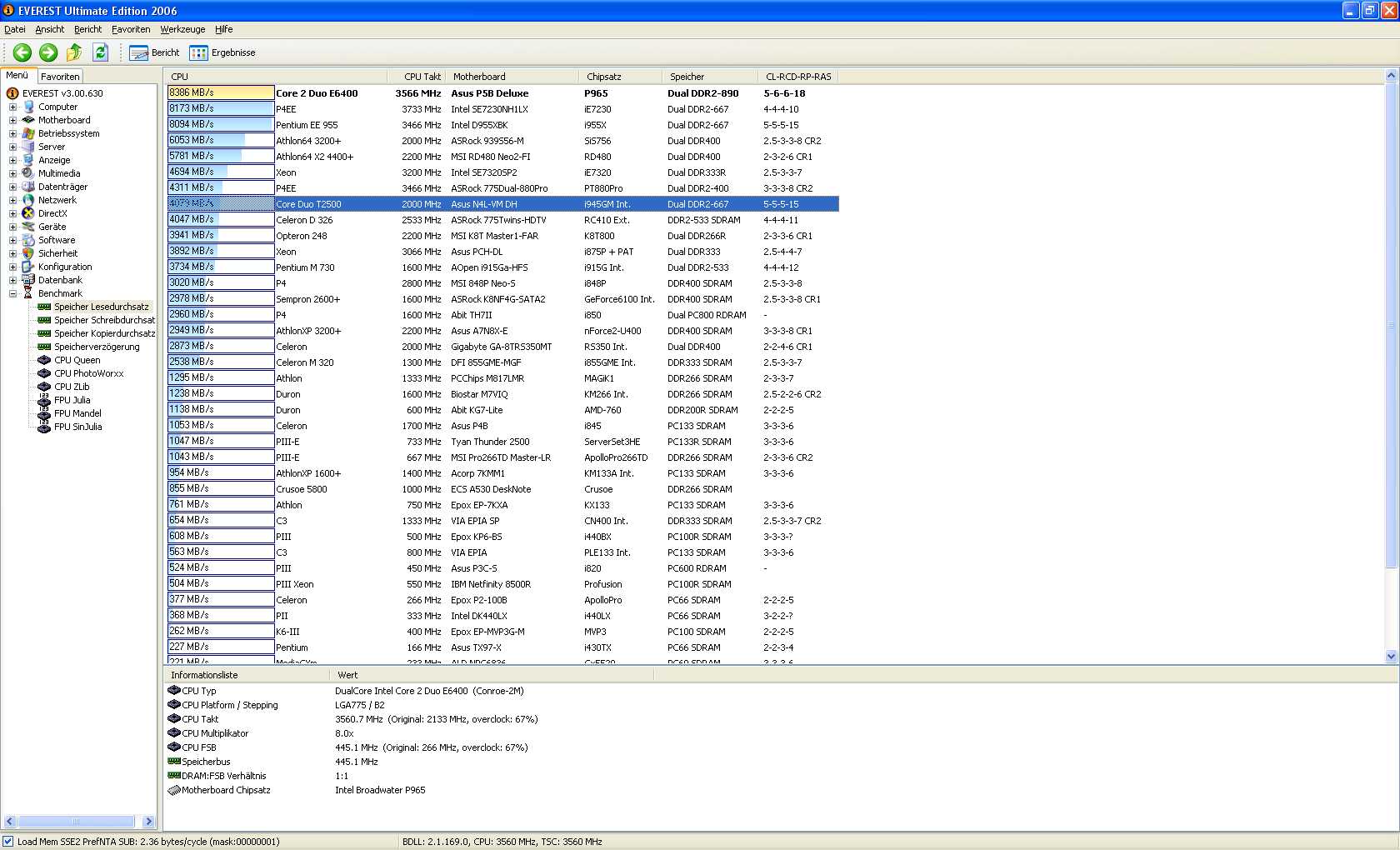Image resolution: width=1400 pixels, height=850 pixels.
Task: Open the Werkzeuge menu
Action: [182, 29]
